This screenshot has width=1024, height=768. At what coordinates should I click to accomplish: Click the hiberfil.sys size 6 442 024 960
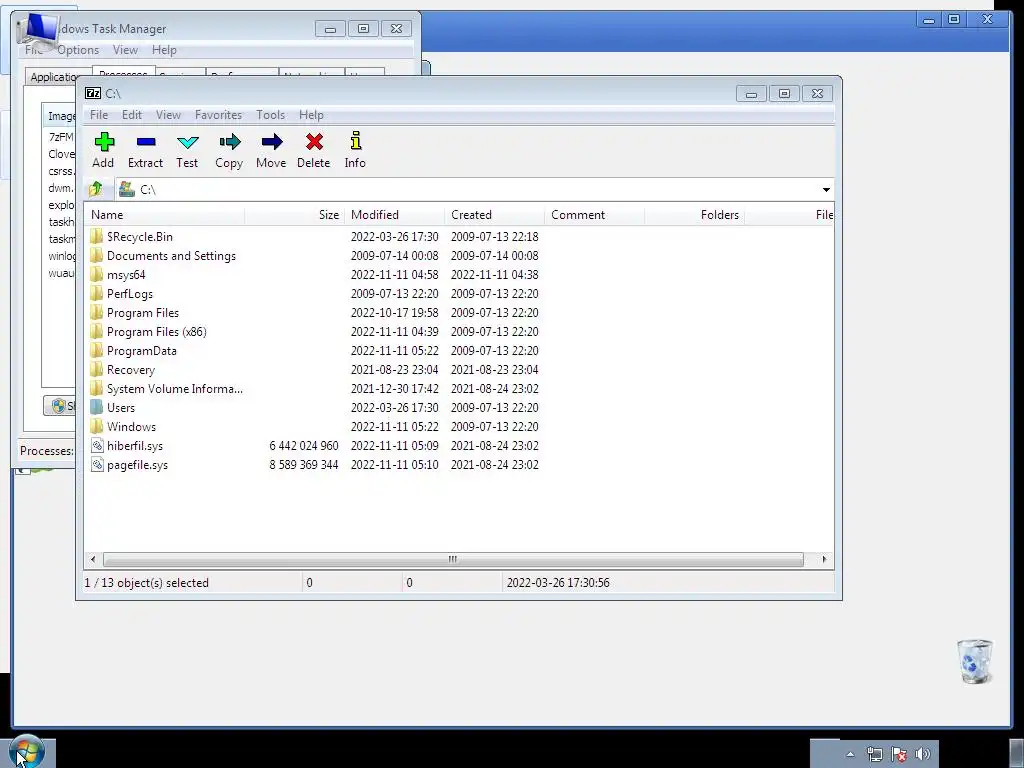pyautogui.click(x=304, y=445)
